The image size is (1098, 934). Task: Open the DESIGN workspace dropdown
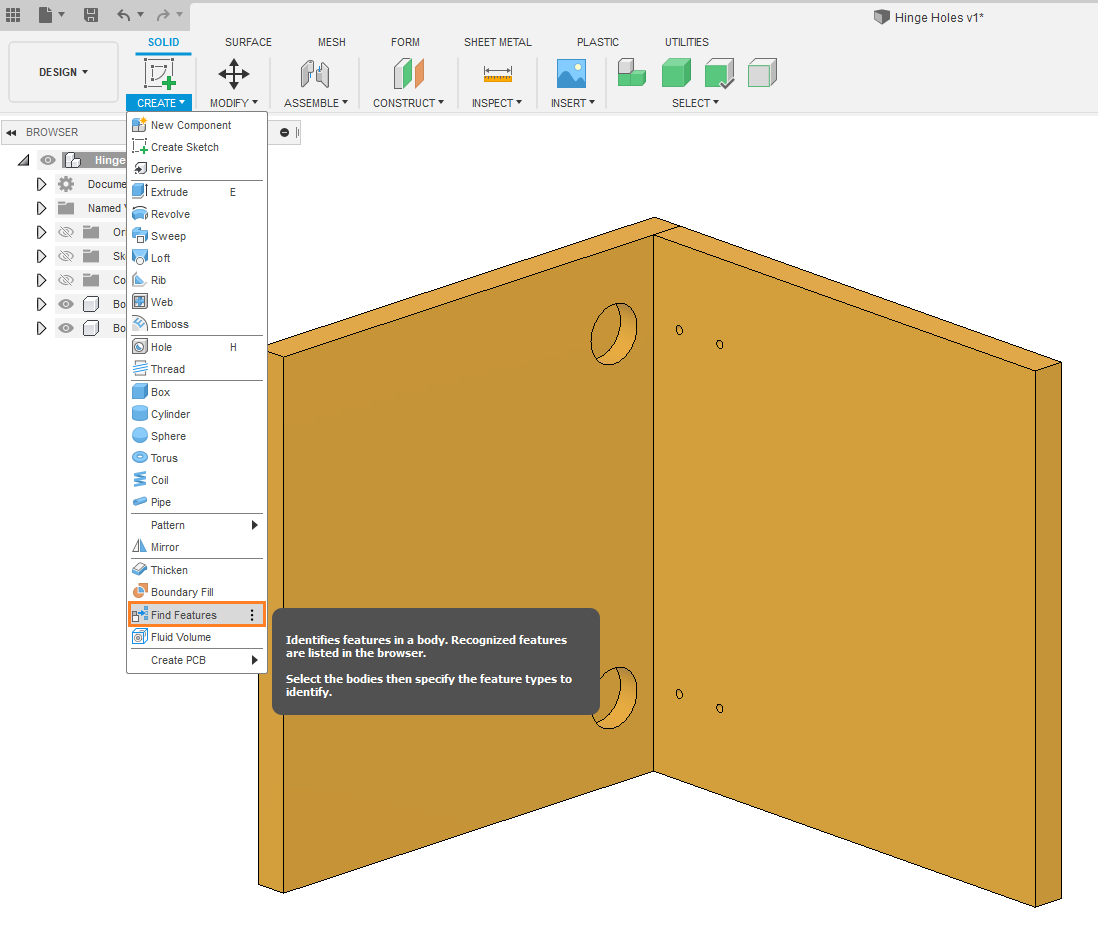(63, 72)
